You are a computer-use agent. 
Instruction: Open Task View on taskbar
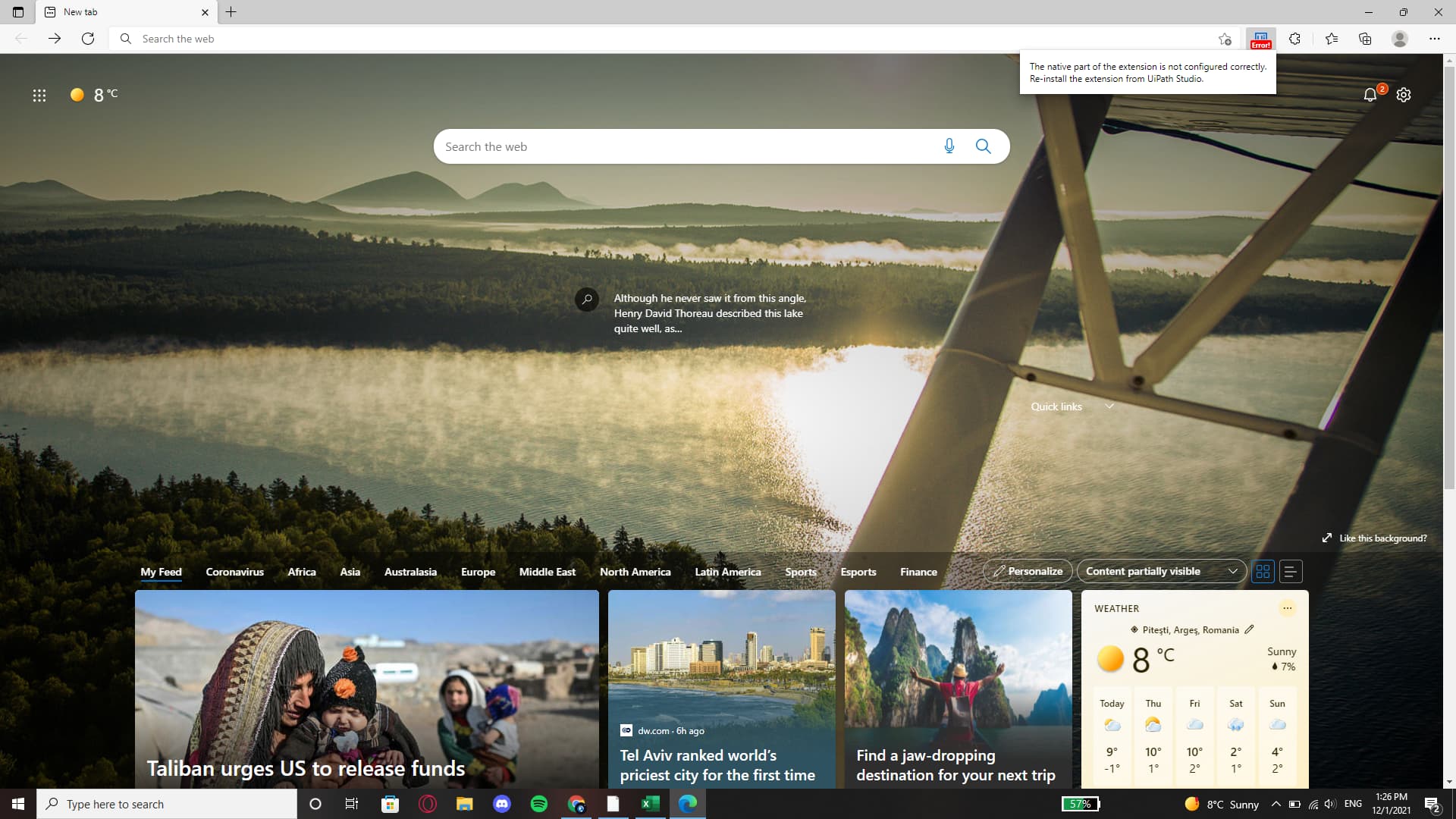pyautogui.click(x=352, y=804)
